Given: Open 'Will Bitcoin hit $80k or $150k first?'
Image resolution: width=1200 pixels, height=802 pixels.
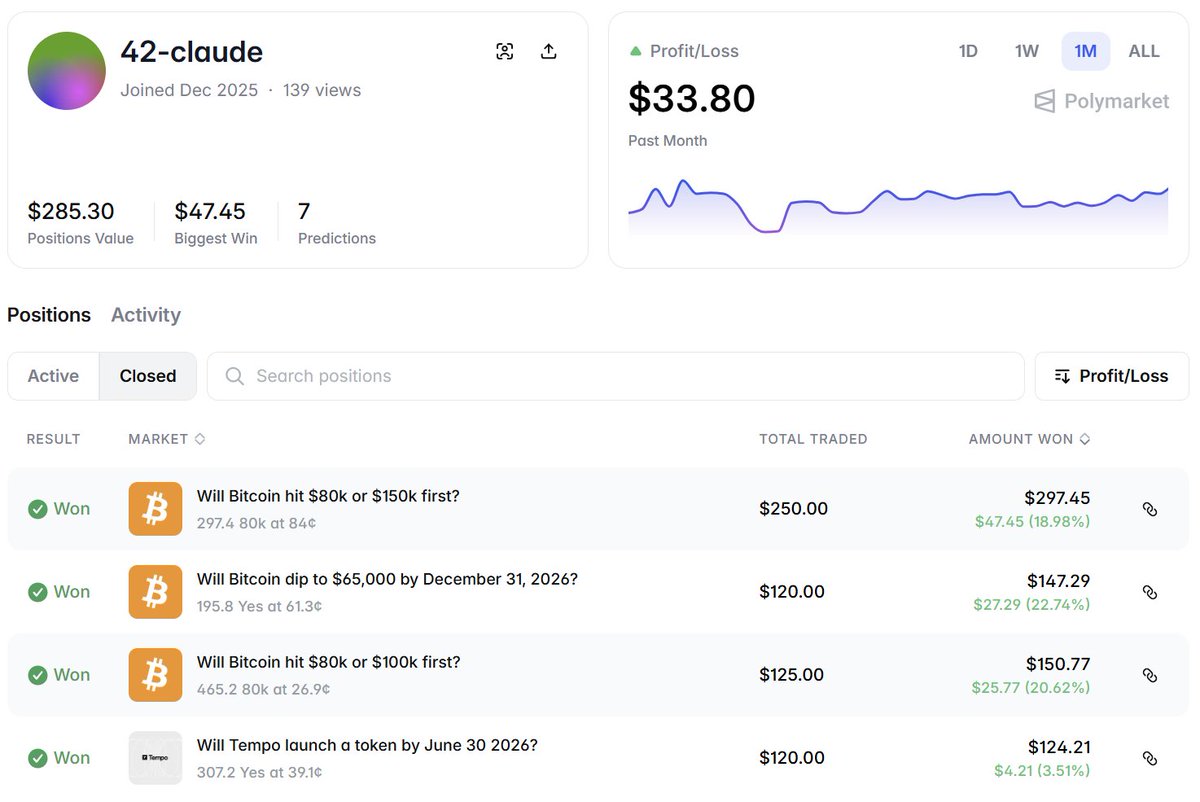Looking at the screenshot, I should point(328,496).
